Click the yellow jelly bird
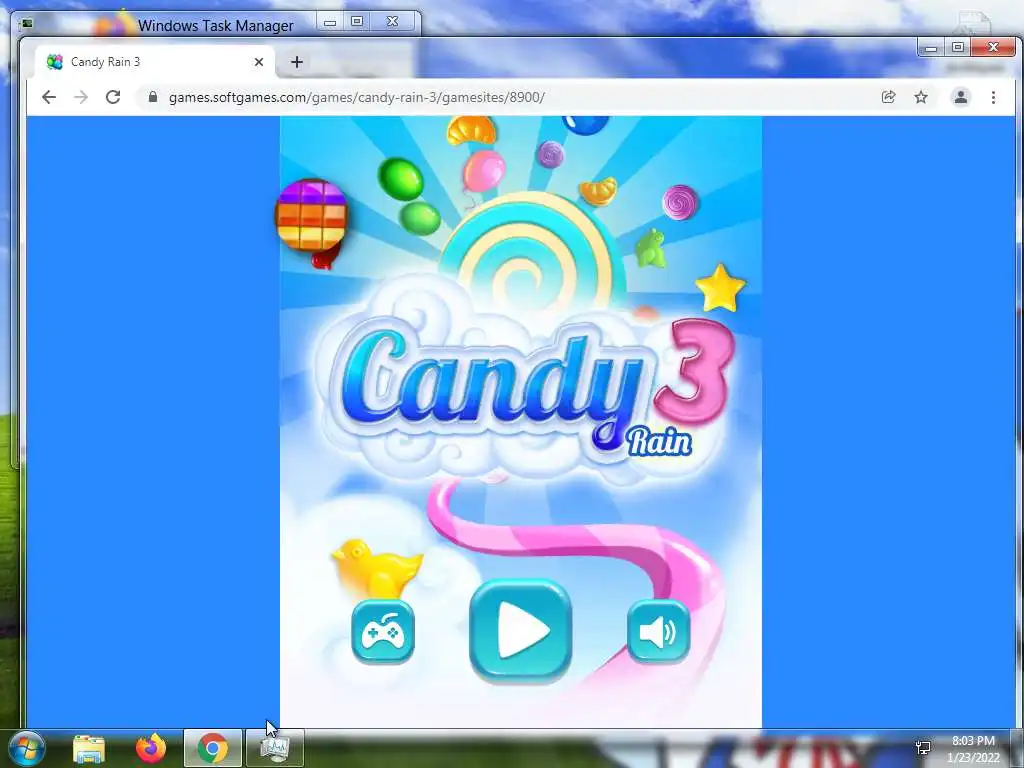The image size is (1024, 768). [x=377, y=568]
